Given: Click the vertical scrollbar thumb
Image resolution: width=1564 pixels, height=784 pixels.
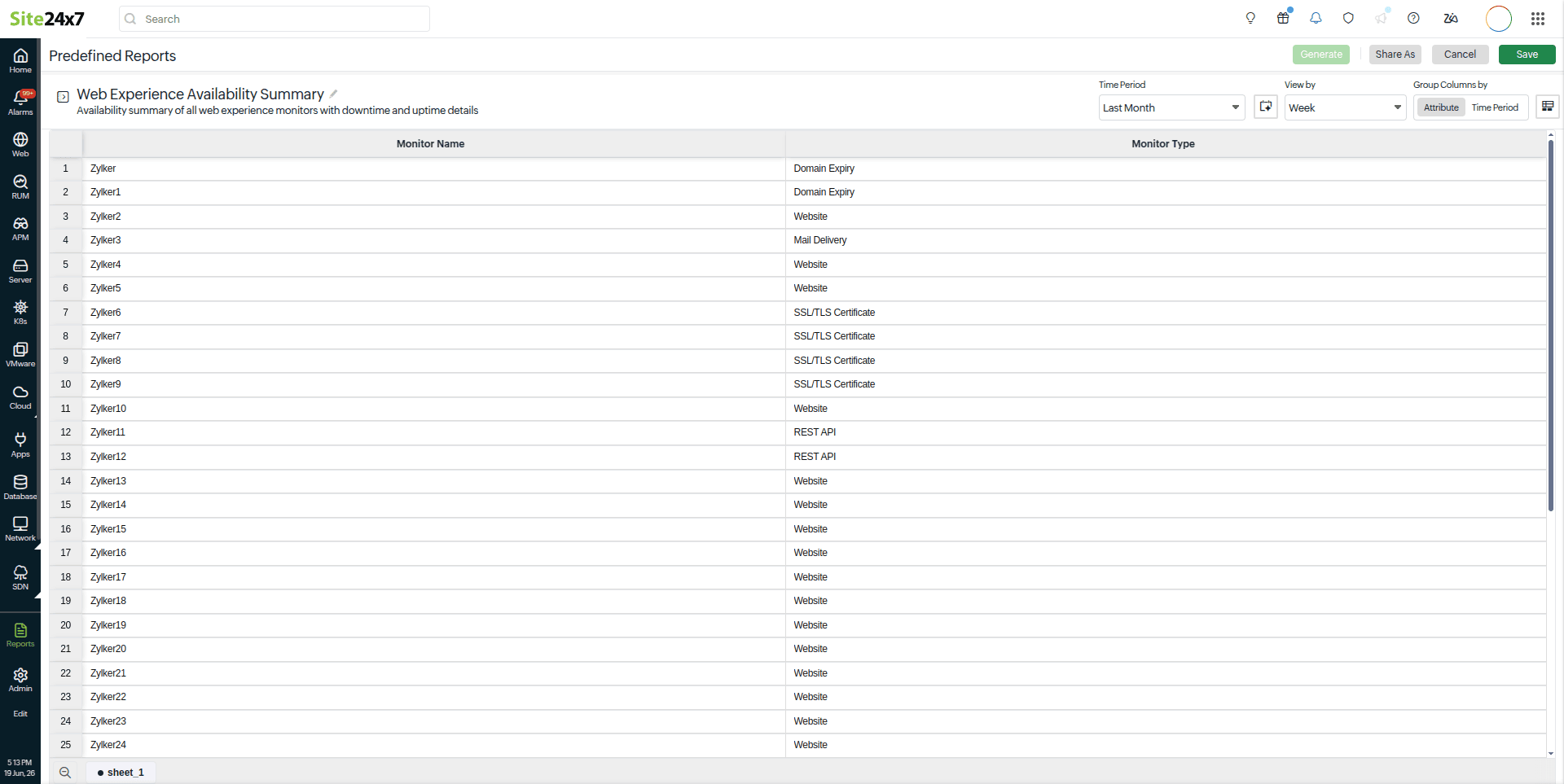Looking at the screenshot, I should pyautogui.click(x=1550, y=326).
